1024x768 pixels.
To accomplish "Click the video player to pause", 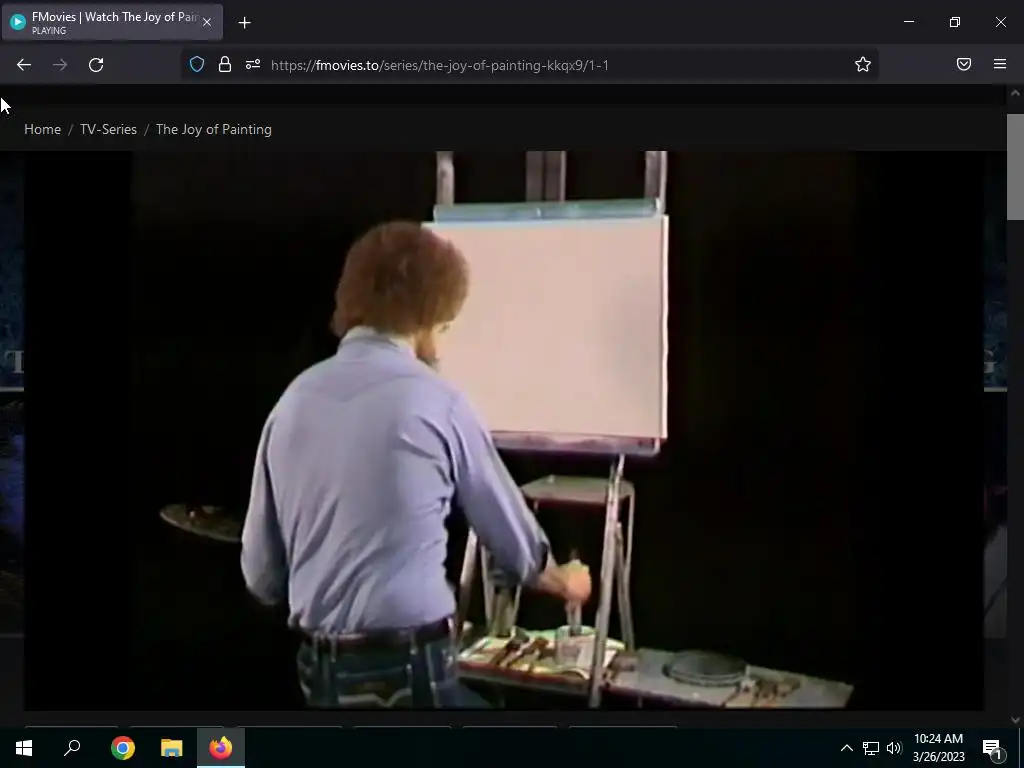I will click(504, 430).
